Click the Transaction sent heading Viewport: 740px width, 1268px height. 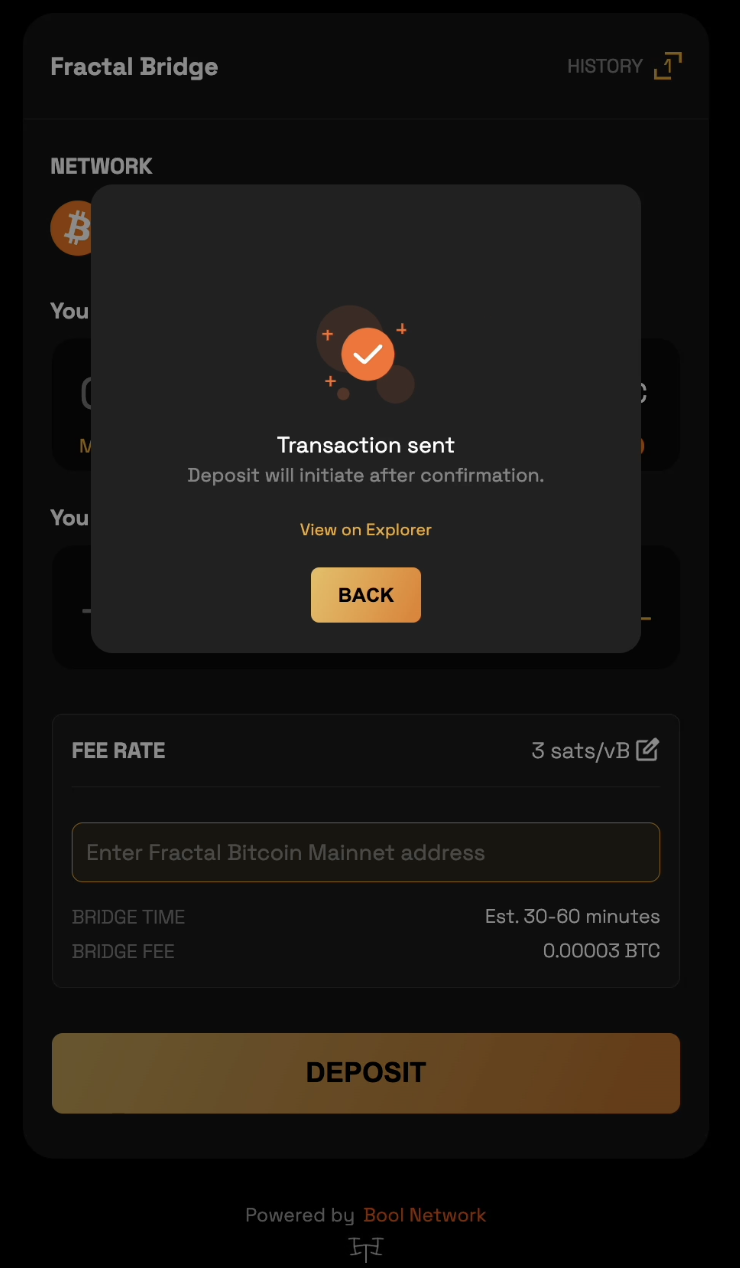click(366, 445)
